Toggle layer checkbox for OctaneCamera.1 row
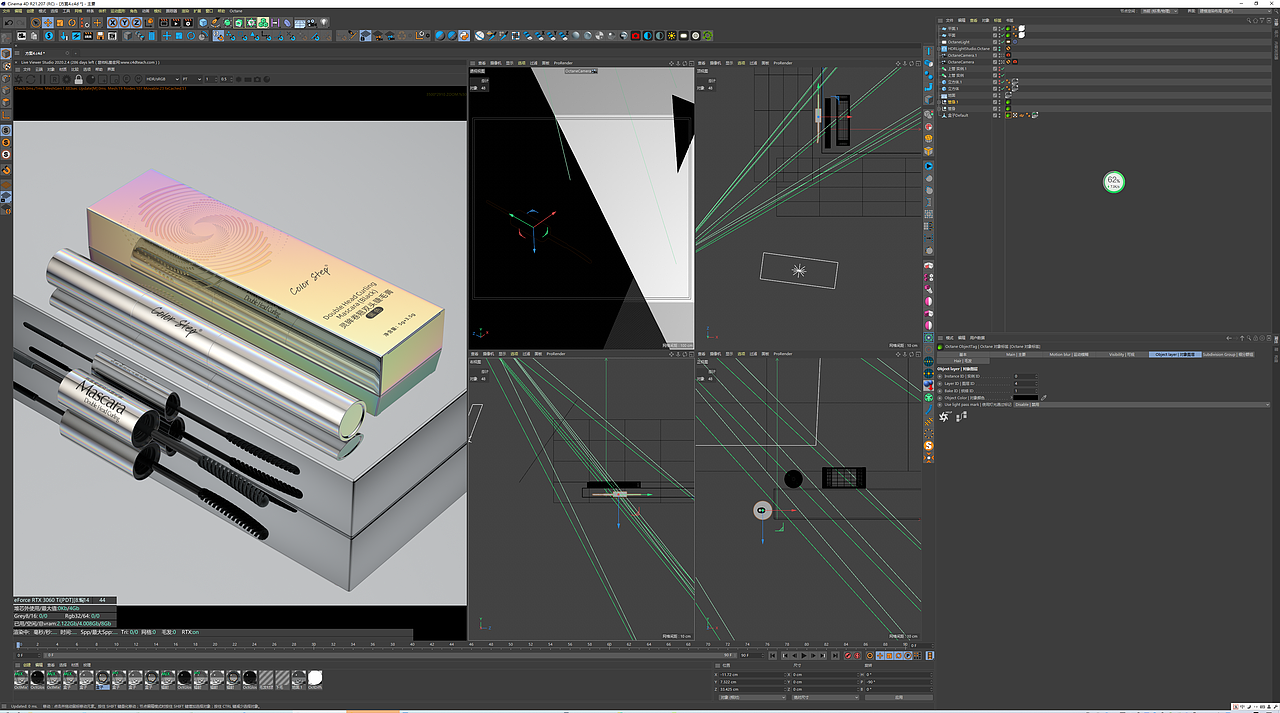The height and width of the screenshot is (713, 1280). (x=995, y=55)
